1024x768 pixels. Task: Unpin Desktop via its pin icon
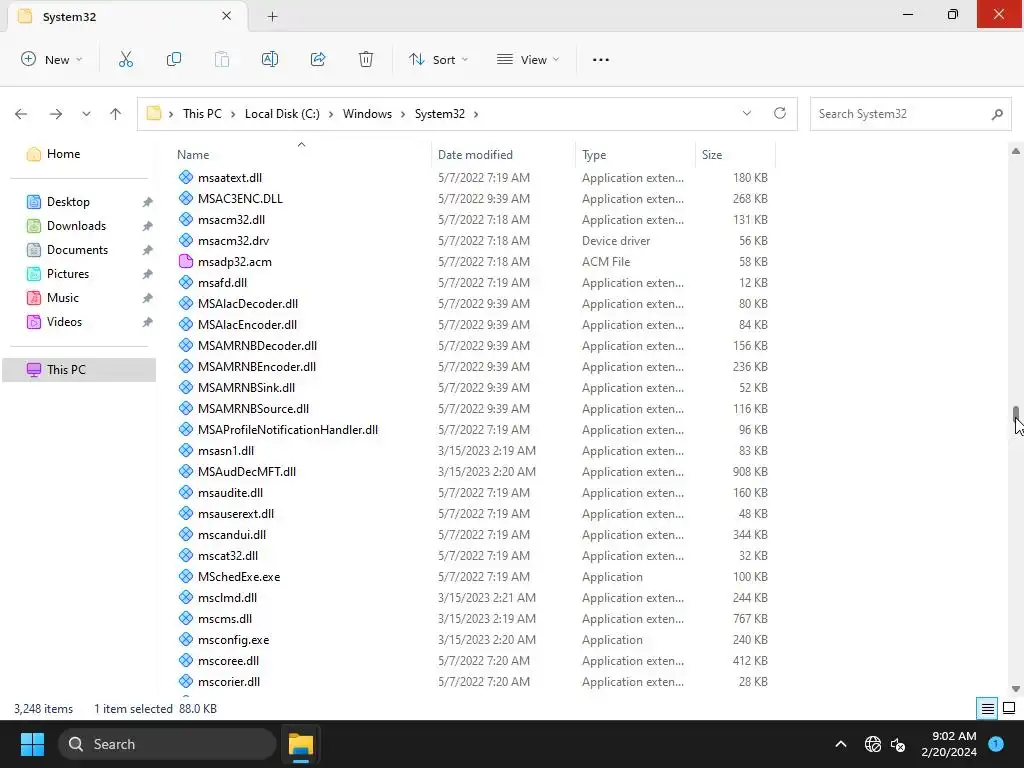coord(148,202)
